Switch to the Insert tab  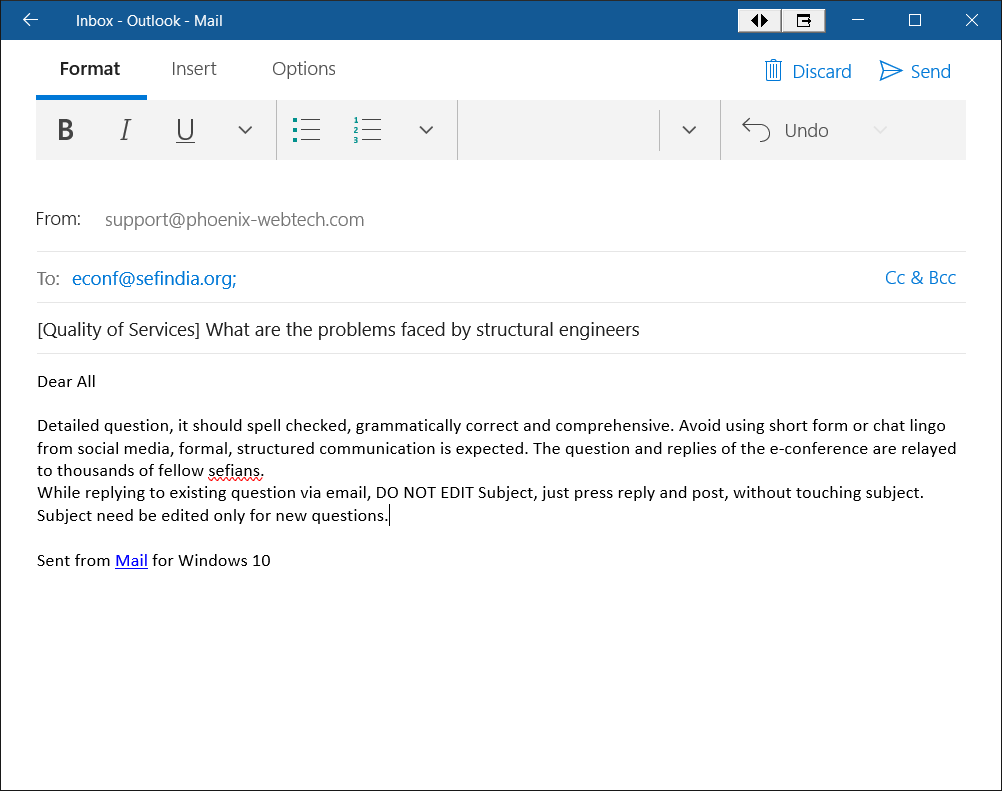(194, 69)
